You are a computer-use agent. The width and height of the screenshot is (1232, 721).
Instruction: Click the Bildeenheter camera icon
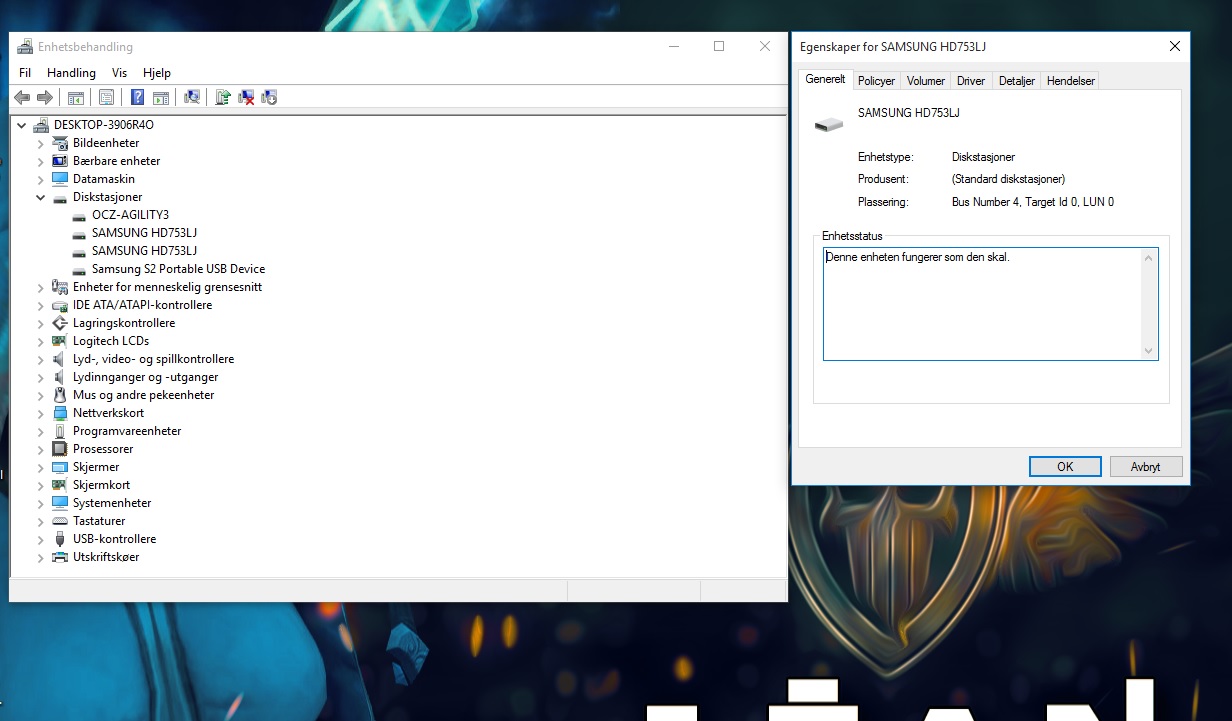coord(60,143)
